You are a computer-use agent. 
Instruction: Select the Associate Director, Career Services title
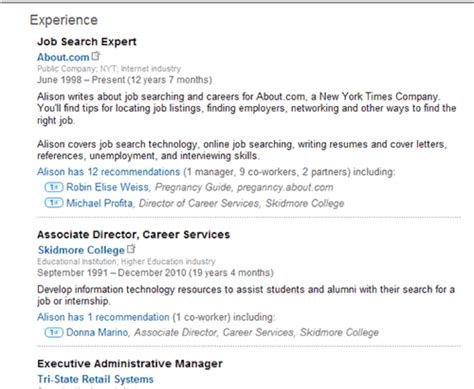[x=133, y=234]
